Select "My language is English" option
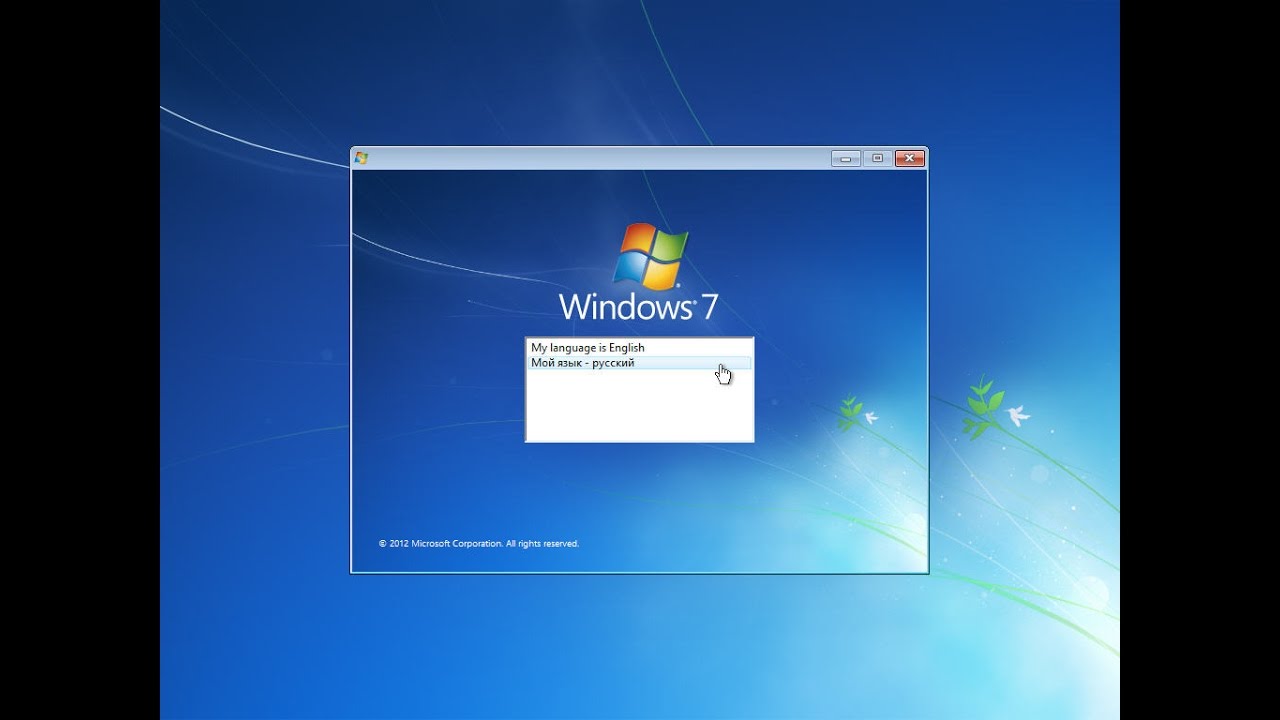 click(x=639, y=348)
